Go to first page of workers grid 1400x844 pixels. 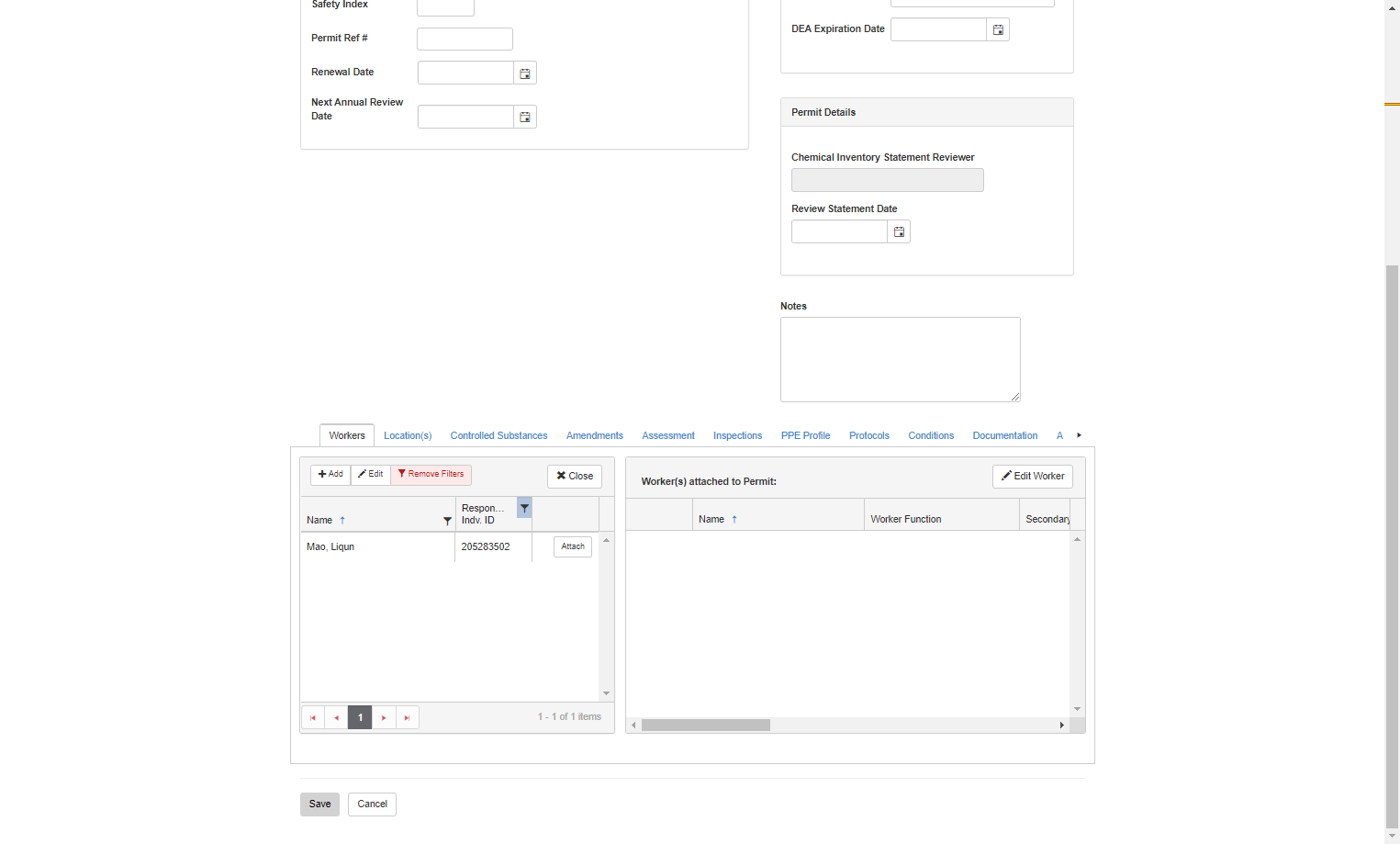[313, 717]
